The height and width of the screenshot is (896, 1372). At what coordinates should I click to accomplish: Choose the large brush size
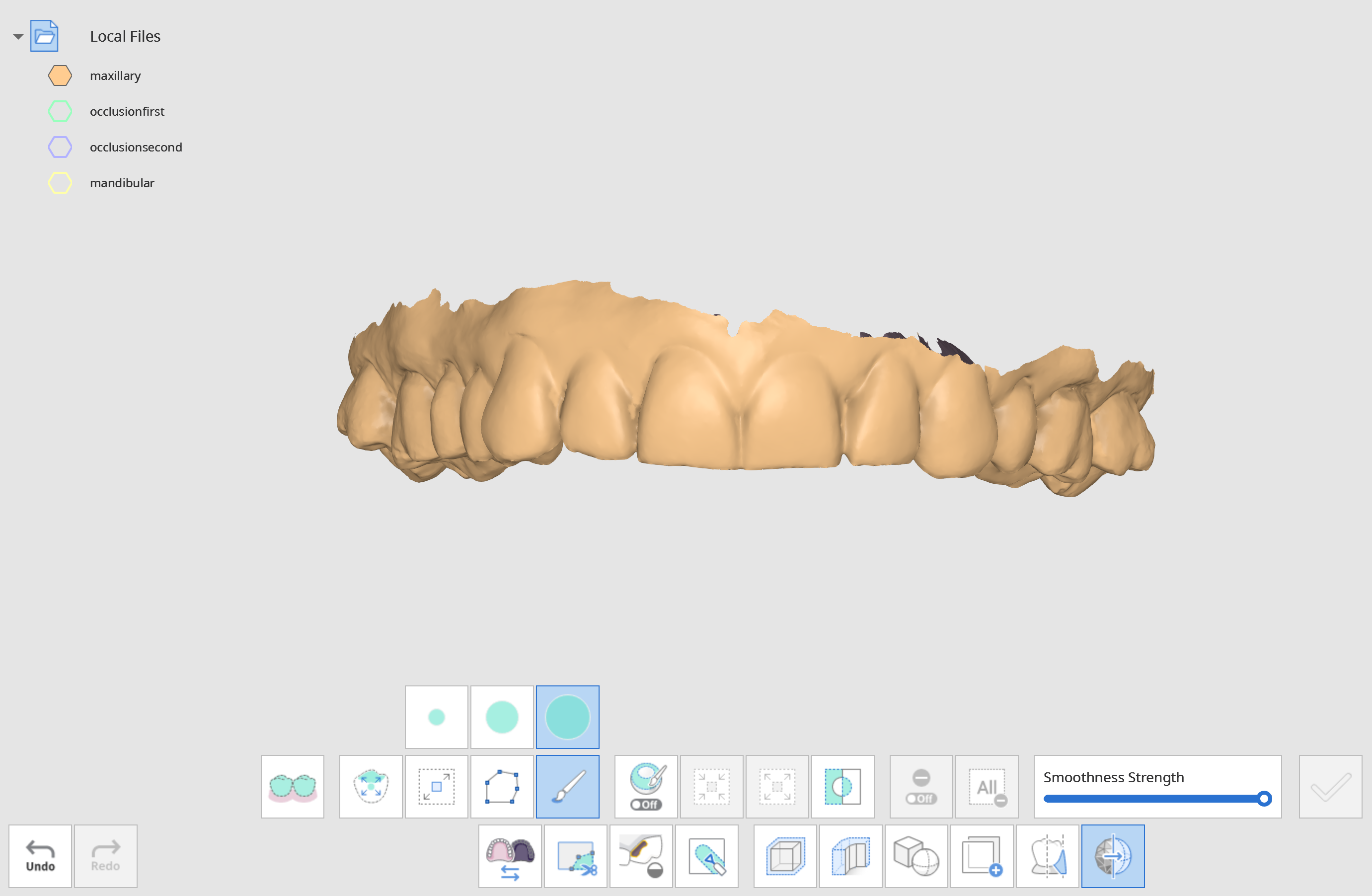tap(568, 717)
